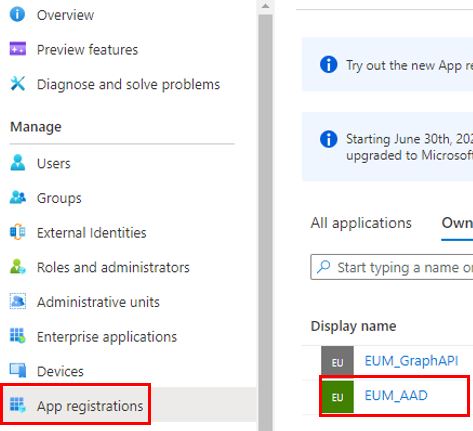Image resolution: width=473 pixels, height=431 pixels.
Task: Switch to the All applications tab
Action: click(361, 223)
